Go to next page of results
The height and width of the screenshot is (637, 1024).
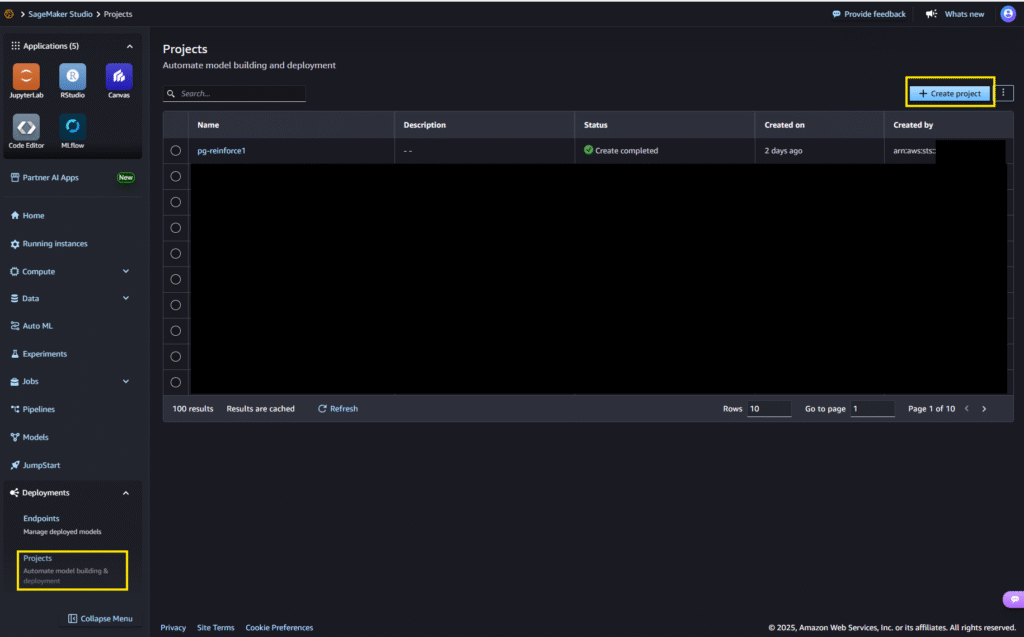point(984,409)
